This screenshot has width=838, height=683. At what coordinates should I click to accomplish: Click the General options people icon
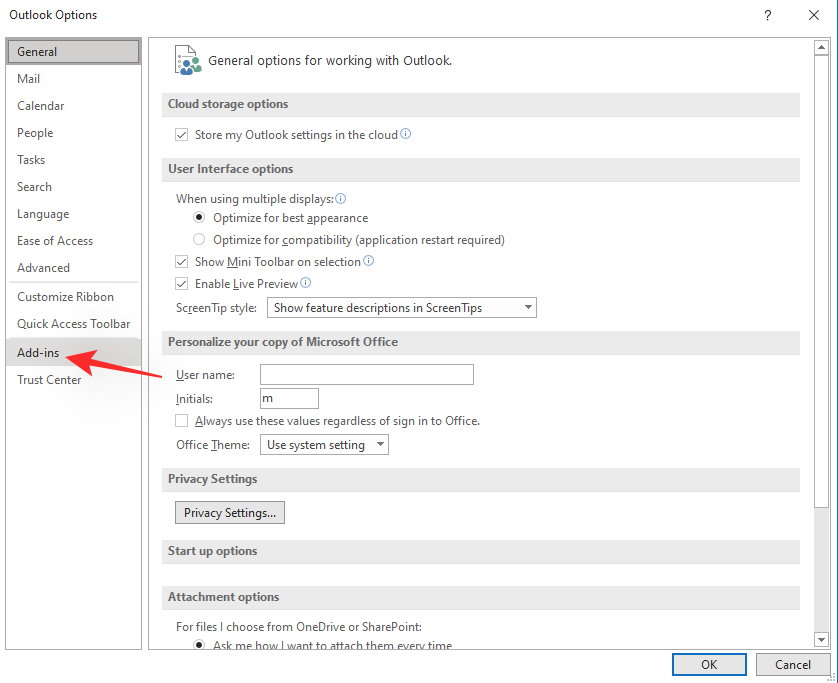tap(188, 60)
